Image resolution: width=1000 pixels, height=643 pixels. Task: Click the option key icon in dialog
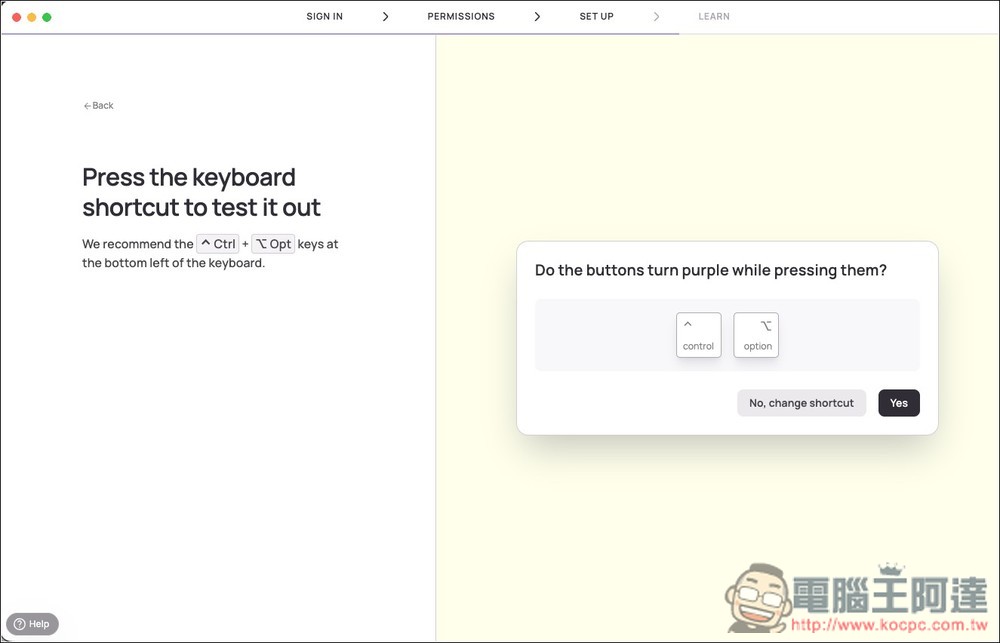pyautogui.click(x=756, y=335)
